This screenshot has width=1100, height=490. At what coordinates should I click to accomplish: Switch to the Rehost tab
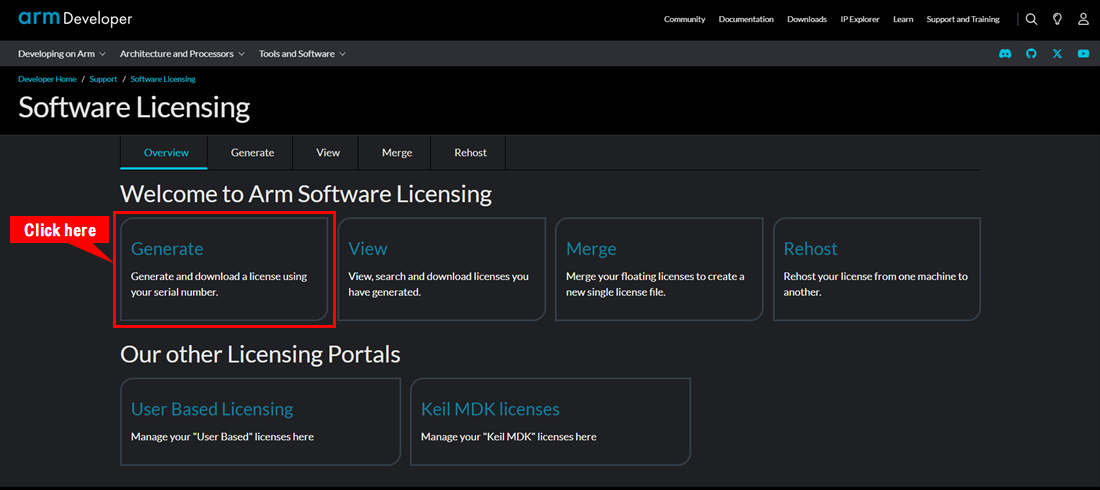coord(470,153)
